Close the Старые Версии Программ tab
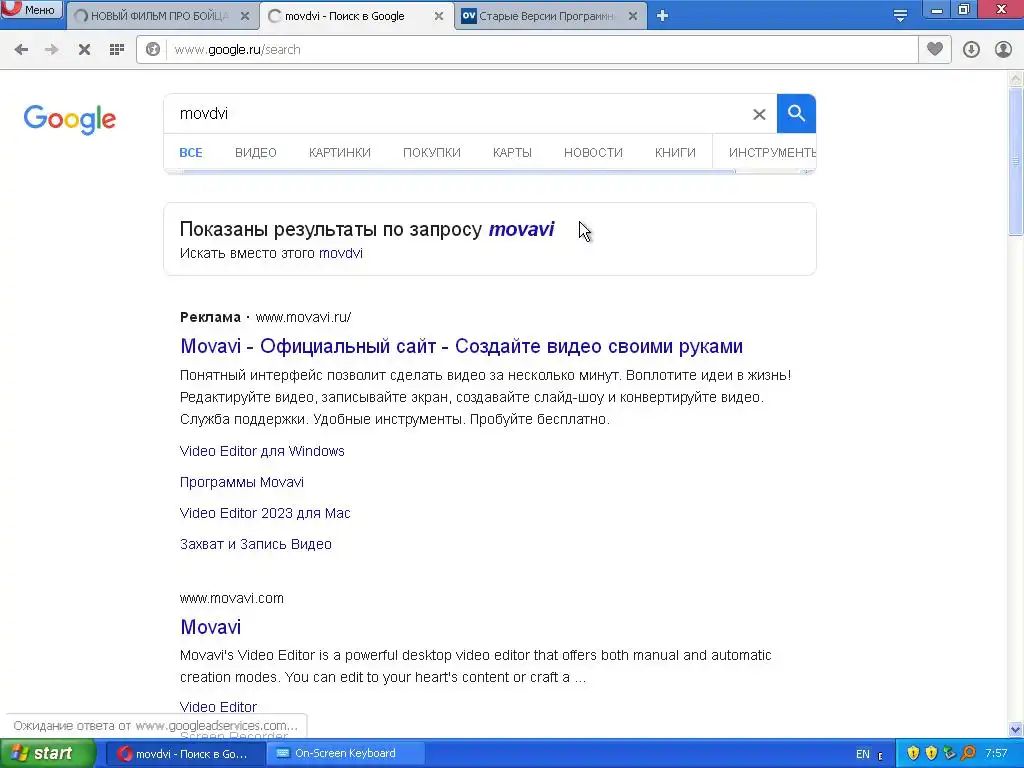Viewport: 1024px width, 768px height. (633, 16)
